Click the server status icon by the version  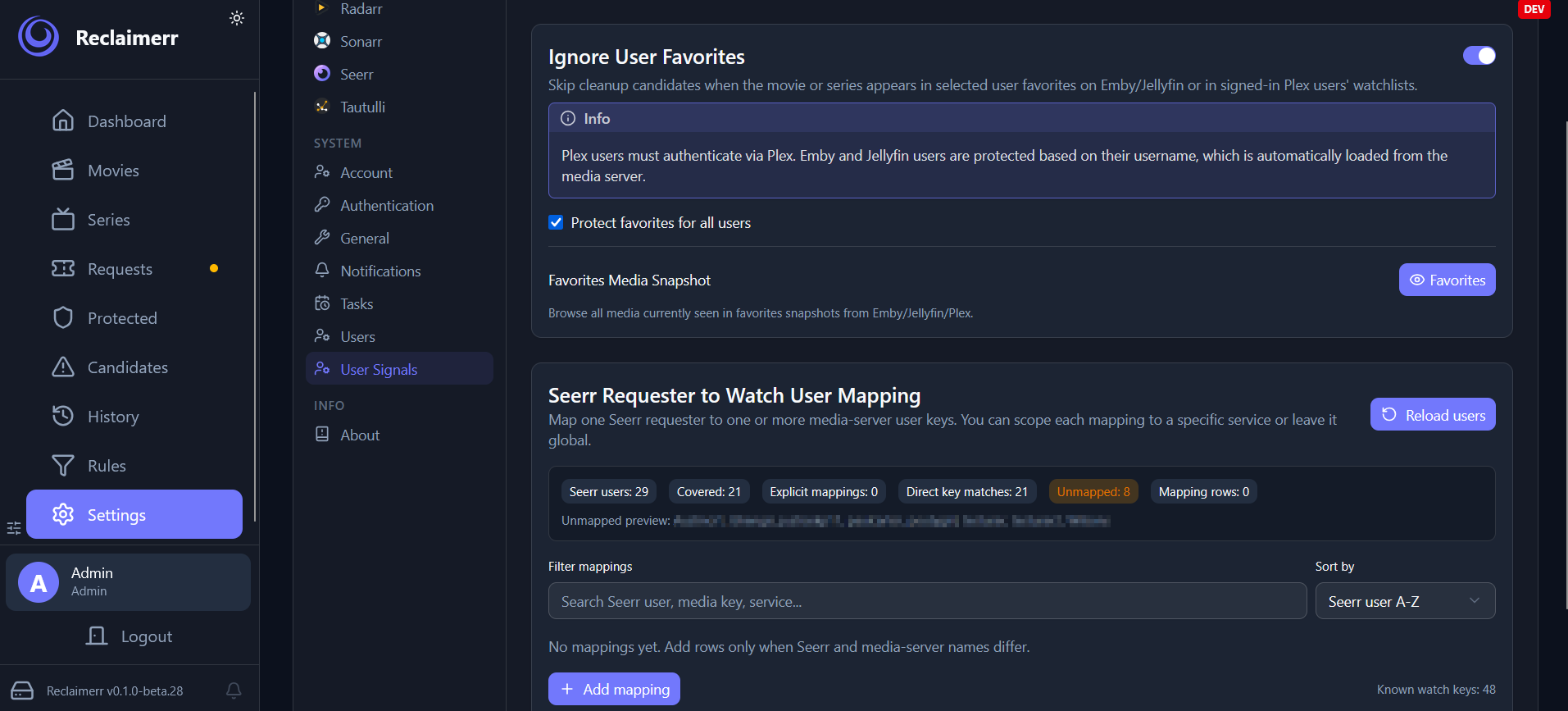tap(22, 690)
